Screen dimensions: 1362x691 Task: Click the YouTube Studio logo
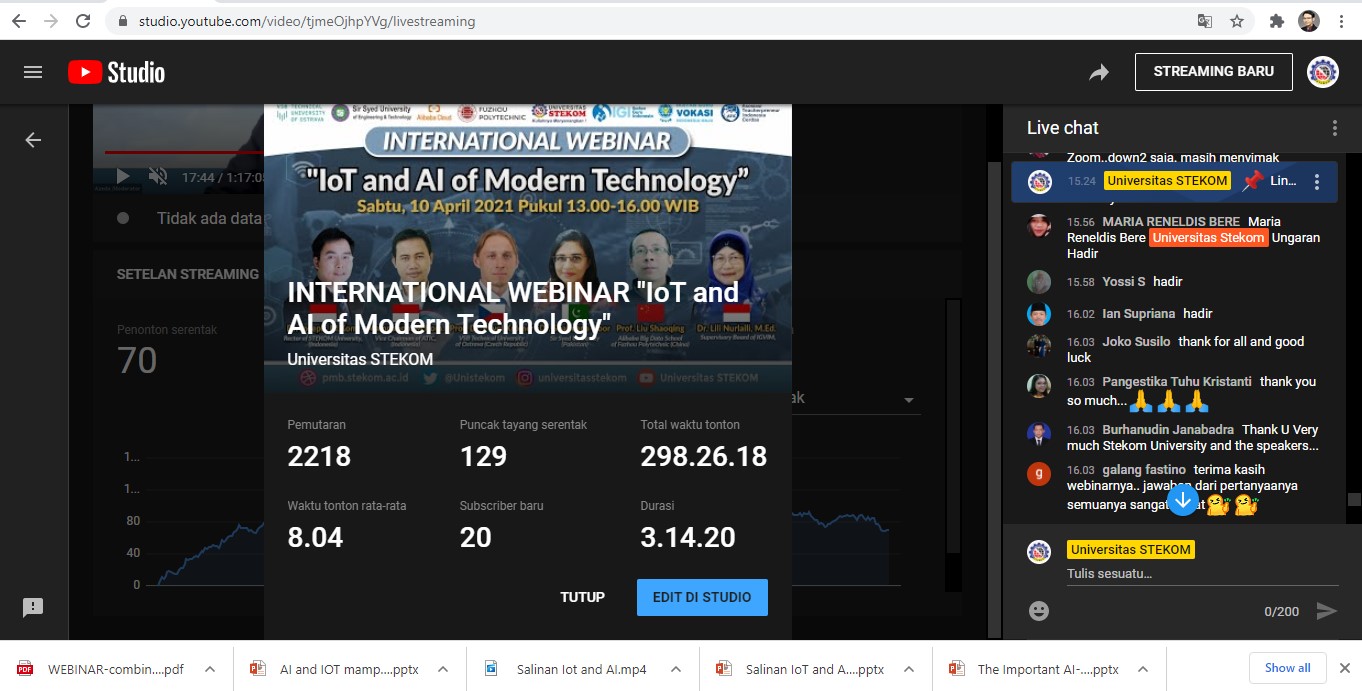click(x=116, y=72)
